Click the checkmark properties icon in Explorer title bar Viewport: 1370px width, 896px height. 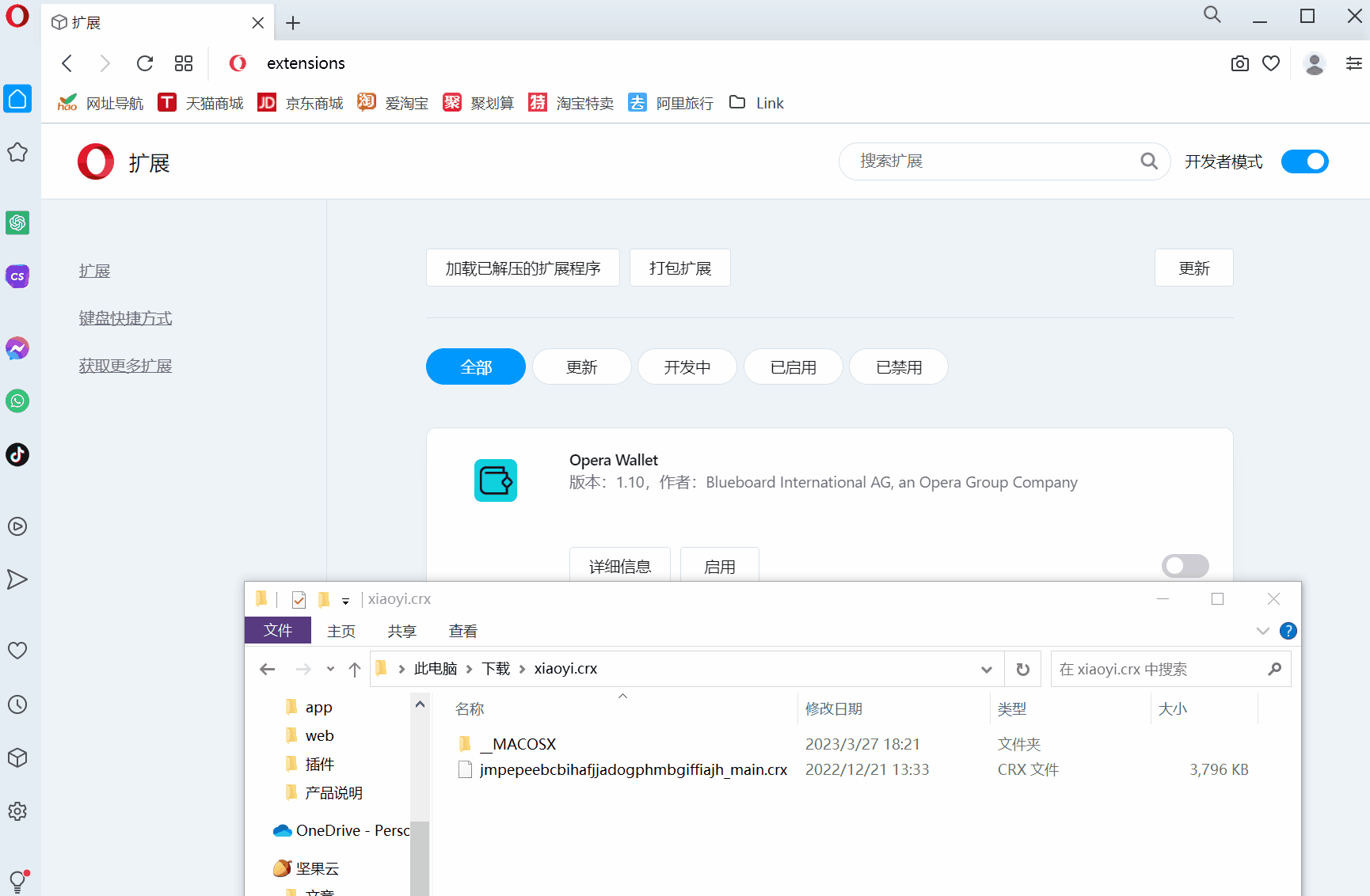tap(299, 600)
